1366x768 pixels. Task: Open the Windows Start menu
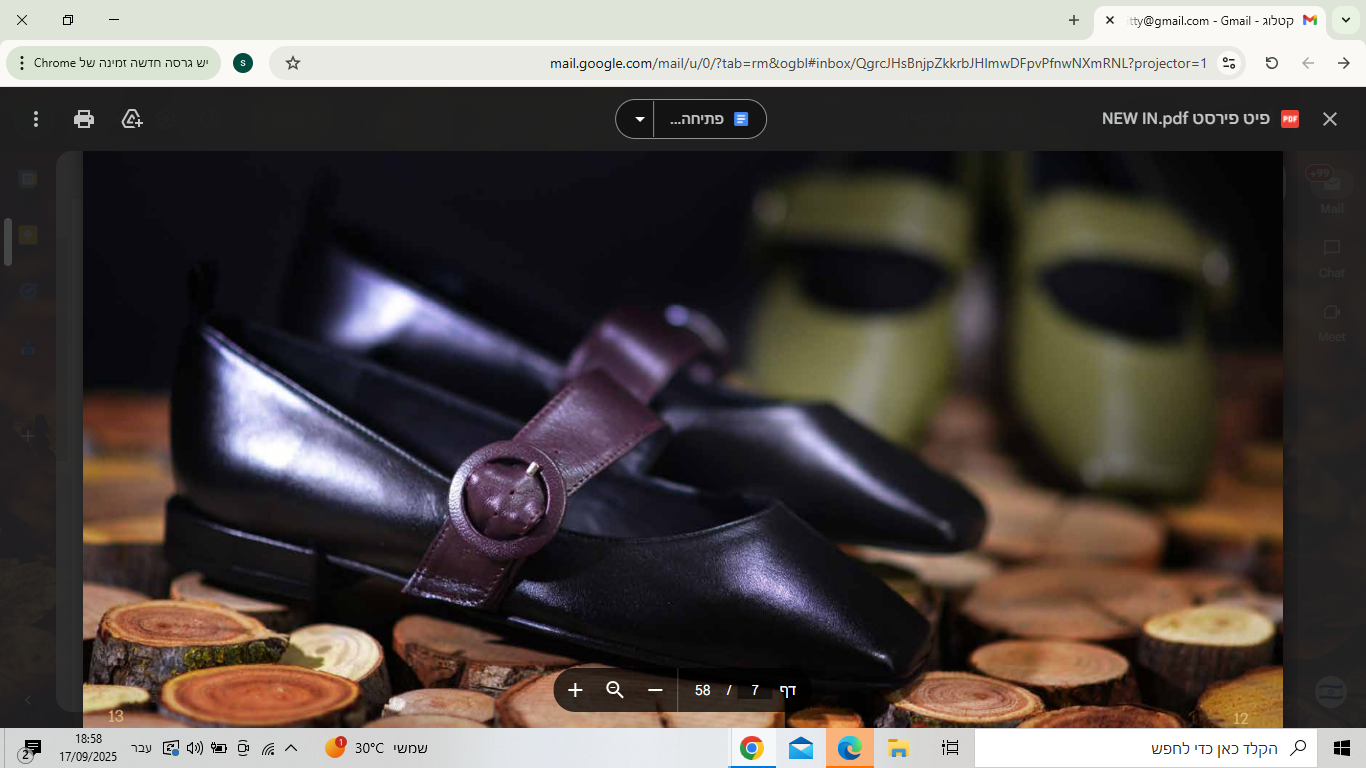[x=1342, y=748]
